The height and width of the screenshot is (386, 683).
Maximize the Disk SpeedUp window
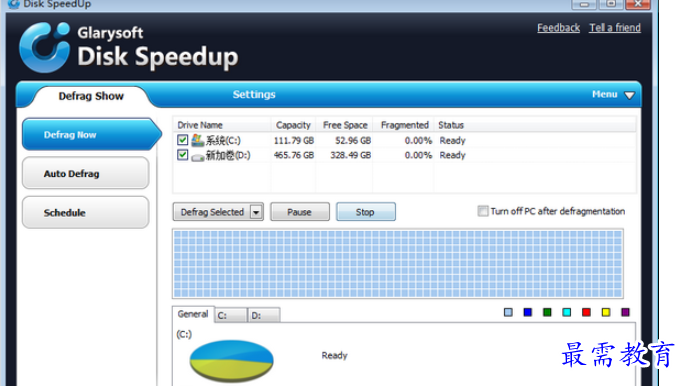(x=611, y=4)
